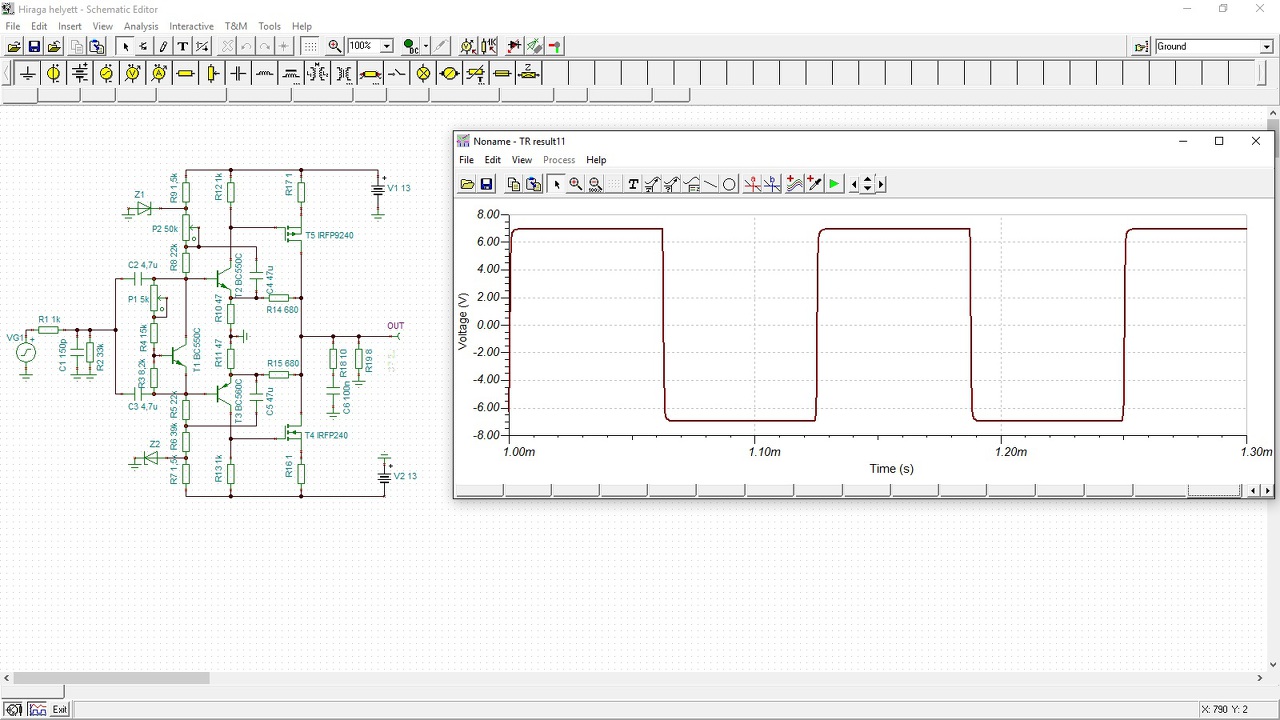Open the diagram window's View menu
Image resolution: width=1280 pixels, height=720 pixels.
click(x=522, y=160)
